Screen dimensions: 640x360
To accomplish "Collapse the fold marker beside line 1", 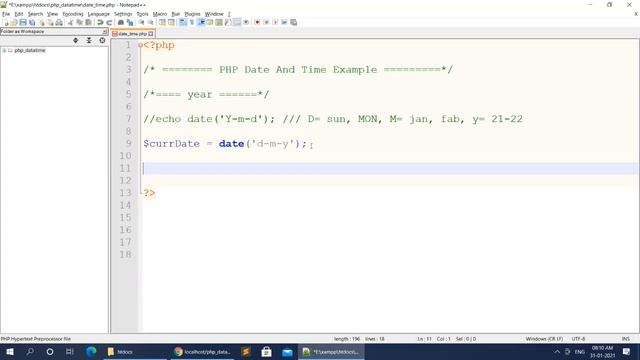I will [140, 45].
